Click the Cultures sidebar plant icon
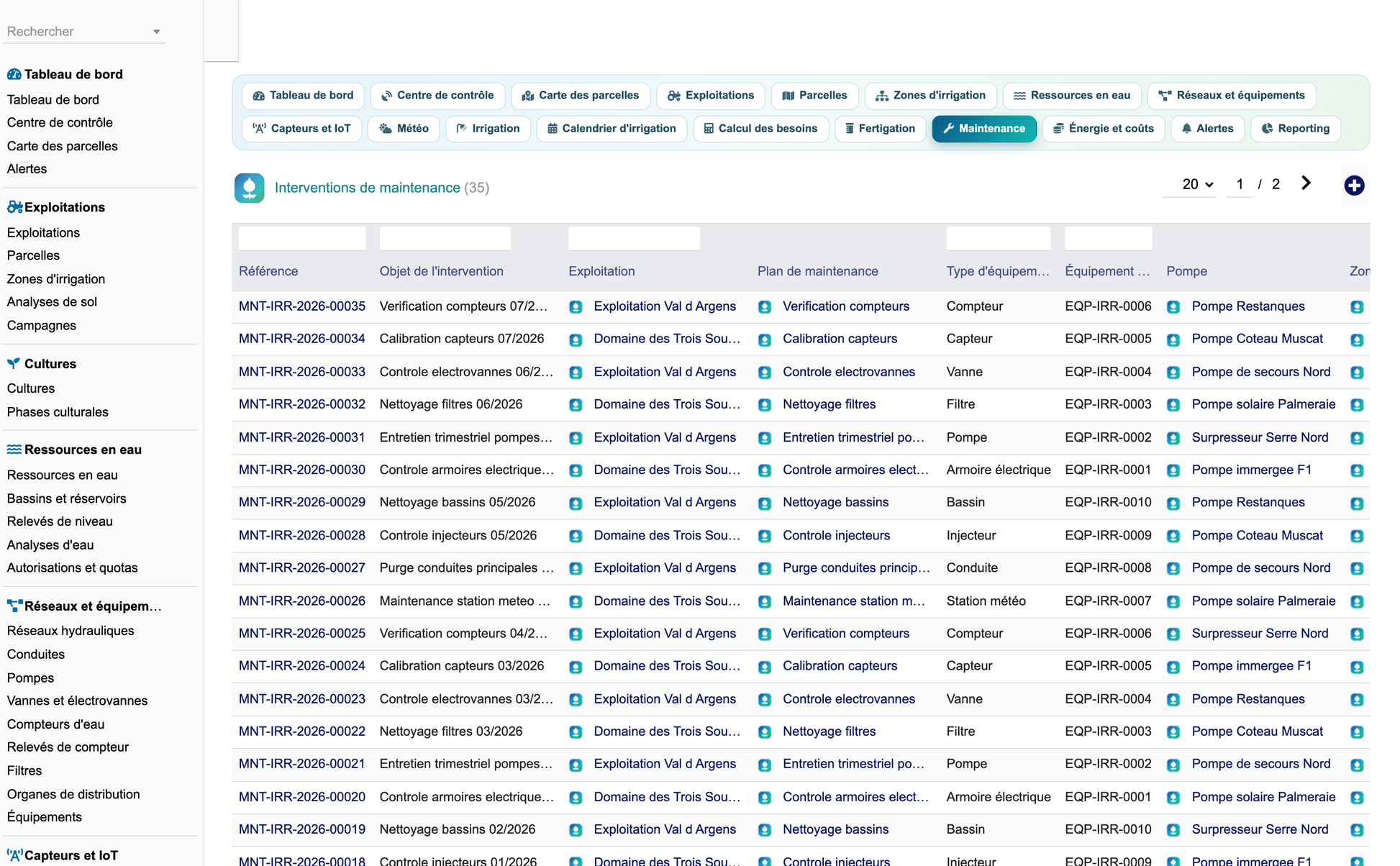 [14, 363]
